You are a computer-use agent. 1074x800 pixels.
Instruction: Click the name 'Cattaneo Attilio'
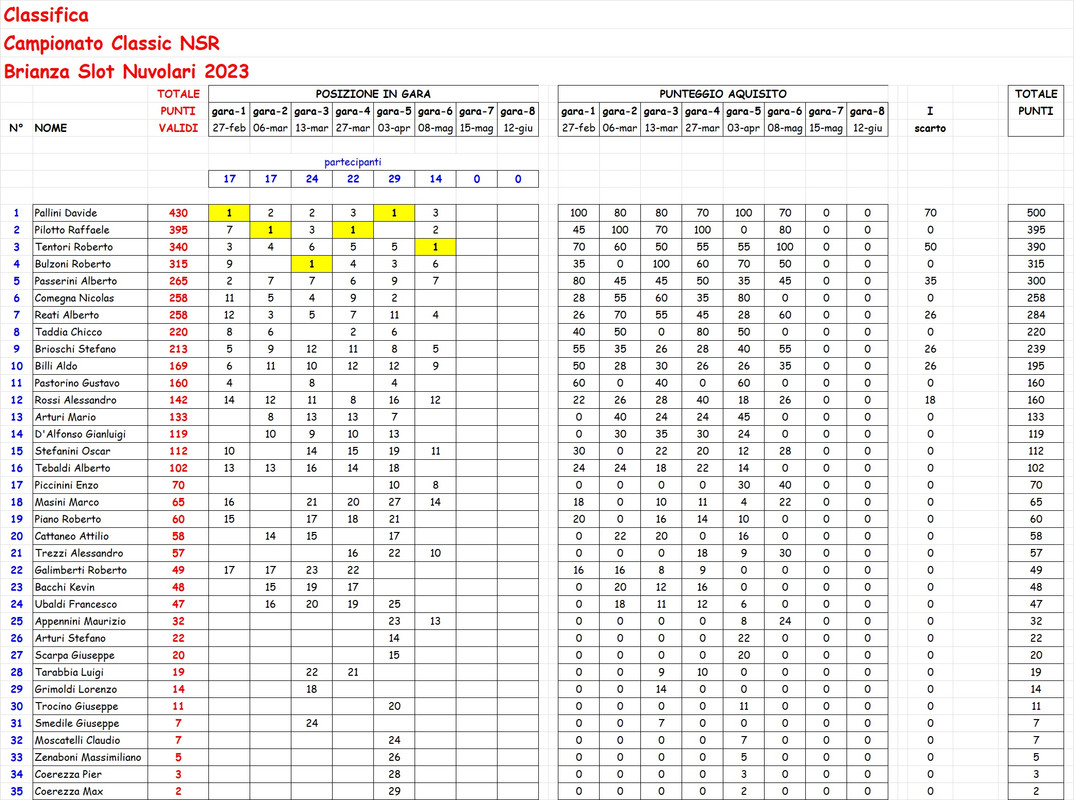71,536
